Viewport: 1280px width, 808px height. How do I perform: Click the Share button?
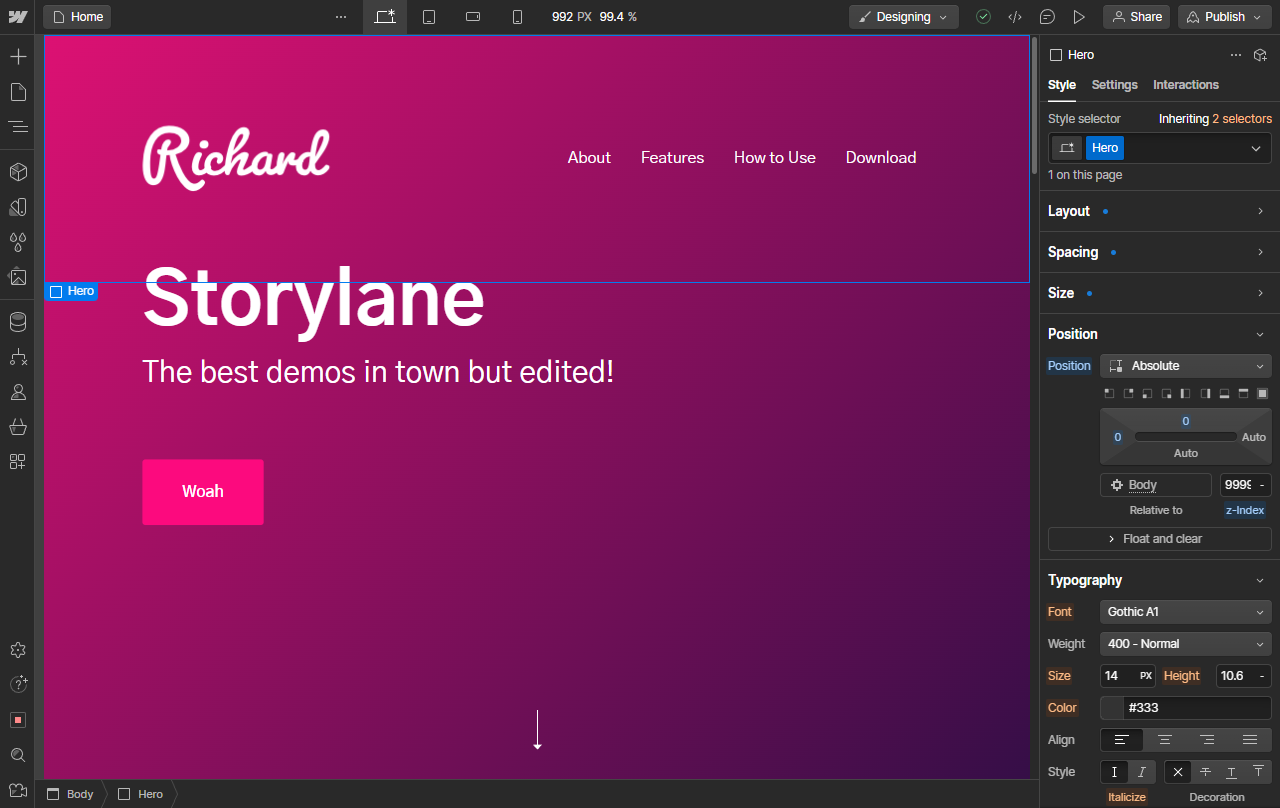(x=1137, y=17)
